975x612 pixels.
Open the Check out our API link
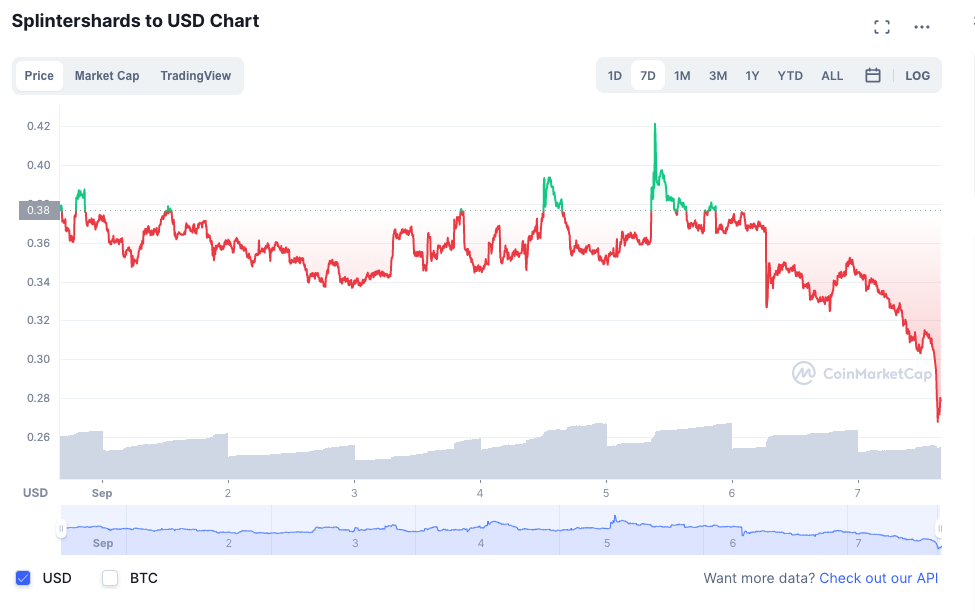coord(879,578)
